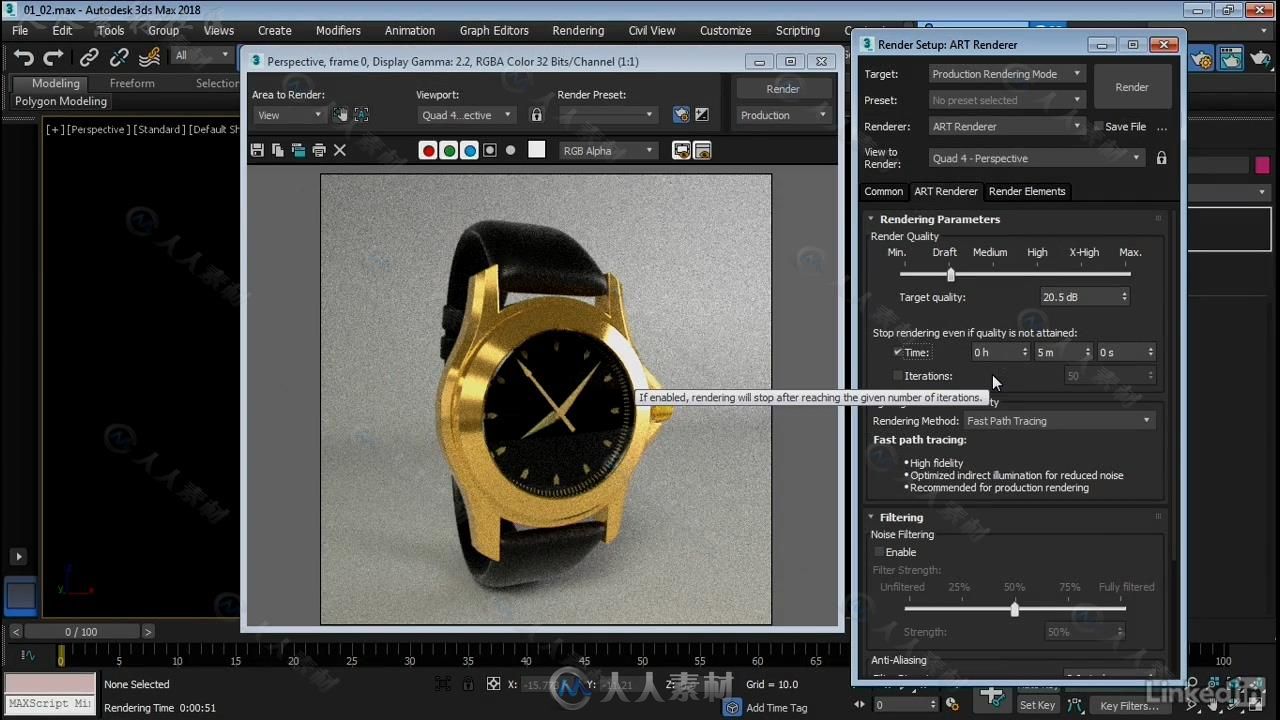Image resolution: width=1280 pixels, height=720 pixels.
Task: Open the Area to Render View dropdown
Action: (x=289, y=115)
